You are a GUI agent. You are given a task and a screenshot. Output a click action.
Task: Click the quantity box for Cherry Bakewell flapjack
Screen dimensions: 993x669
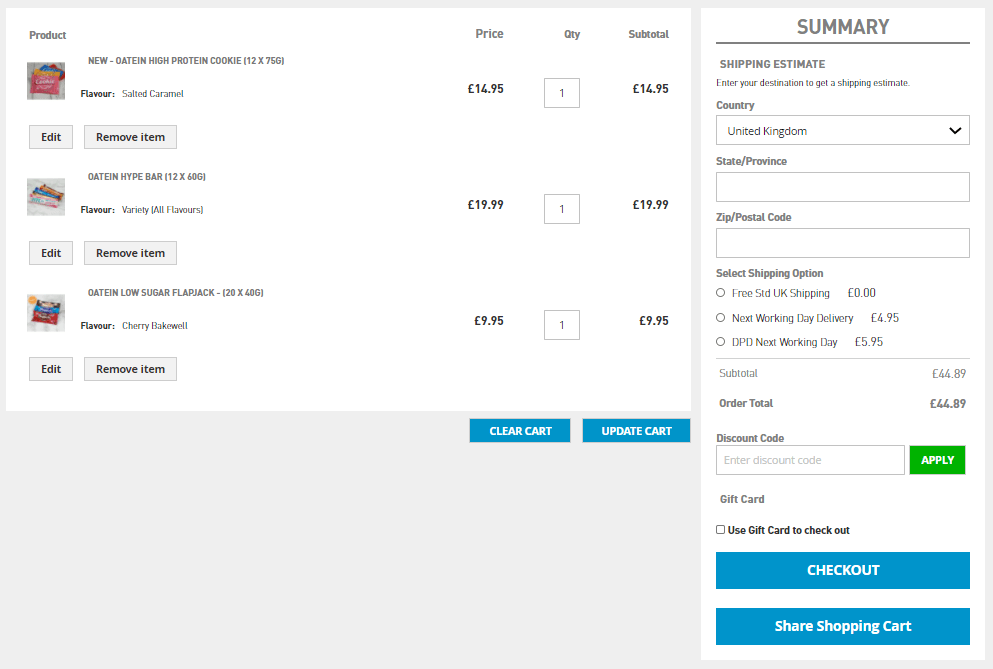[x=562, y=325]
